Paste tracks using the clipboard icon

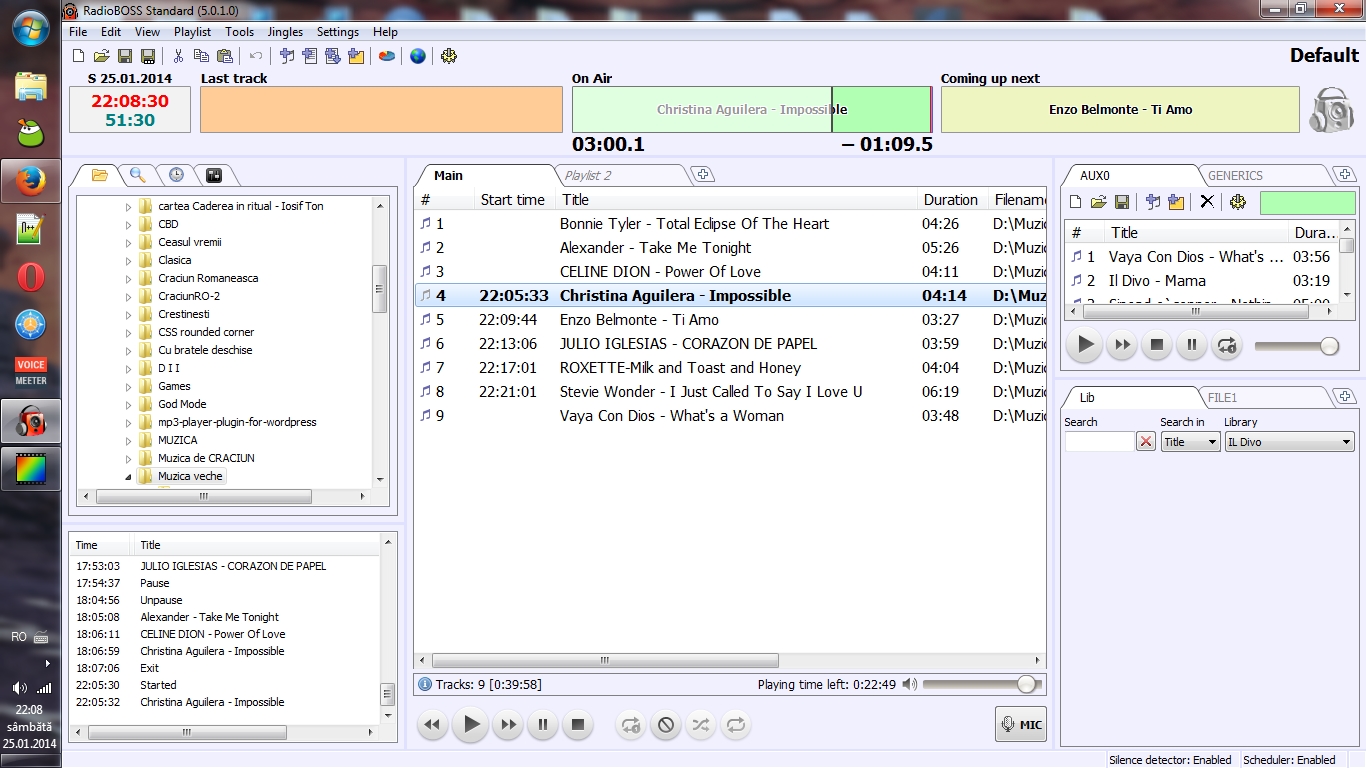point(224,56)
